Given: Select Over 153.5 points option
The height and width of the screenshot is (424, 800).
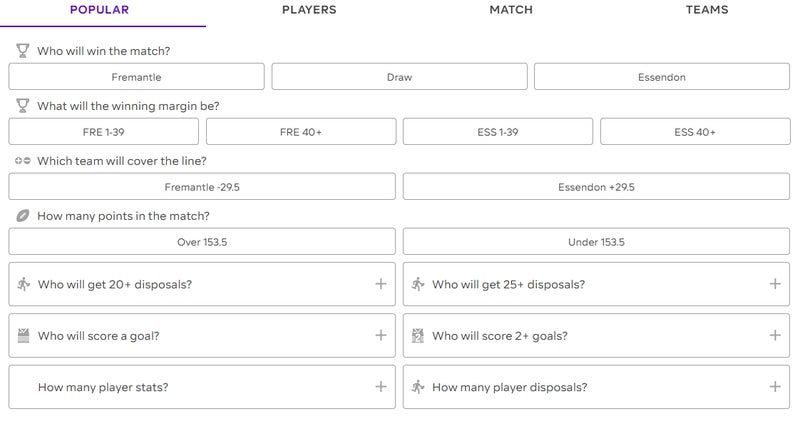Looking at the screenshot, I should (202, 241).
